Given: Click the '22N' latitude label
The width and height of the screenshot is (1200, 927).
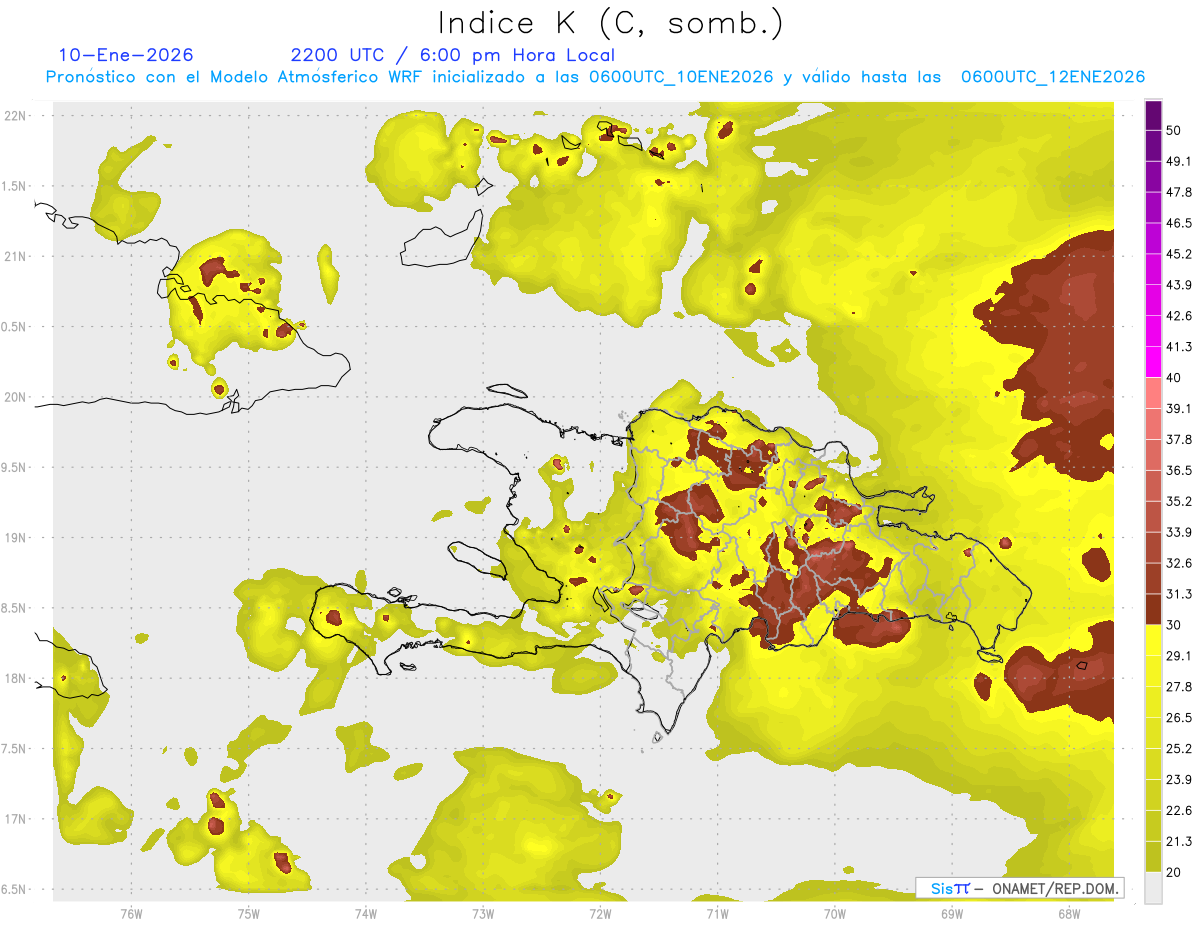Looking at the screenshot, I should [16, 115].
